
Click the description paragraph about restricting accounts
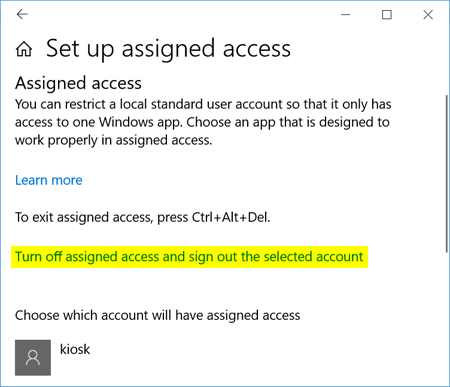tap(203, 122)
